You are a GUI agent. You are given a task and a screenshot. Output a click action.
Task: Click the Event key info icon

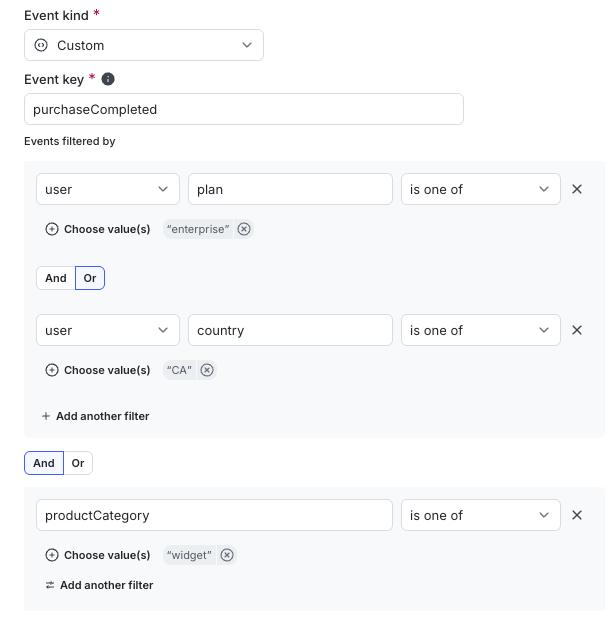click(108, 79)
